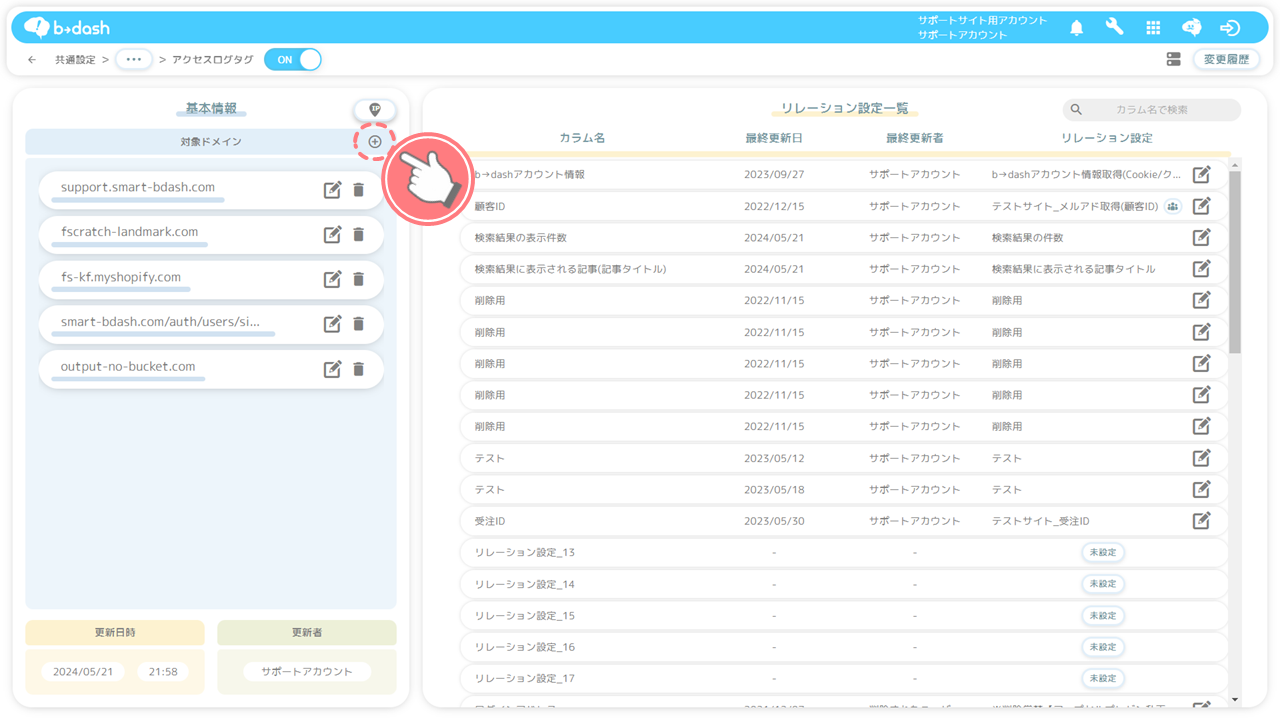This screenshot has height=720, width=1280.
Task: Go to 共通設定 in breadcrumb
Action: 75,60
